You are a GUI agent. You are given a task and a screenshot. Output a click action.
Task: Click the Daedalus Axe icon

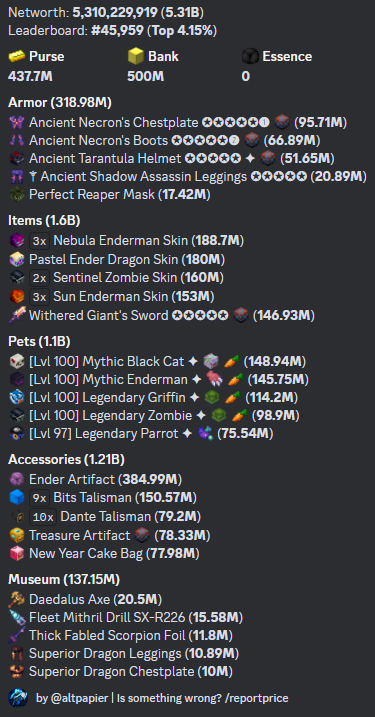(16, 599)
